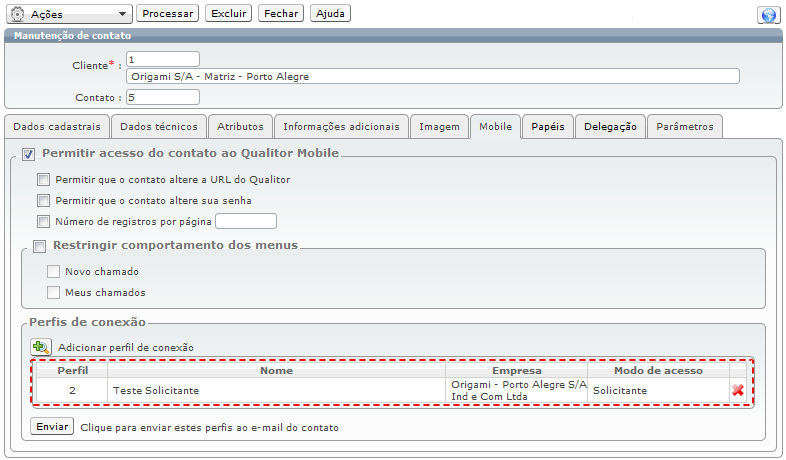Delete the Teste Solicitante profile row
The width and height of the screenshot is (786, 460).
[738, 390]
